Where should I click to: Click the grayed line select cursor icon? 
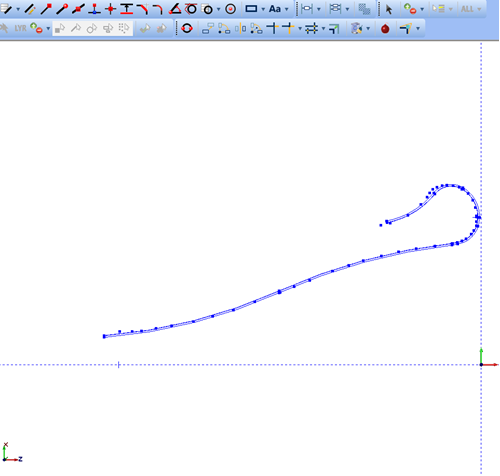tap(76, 29)
